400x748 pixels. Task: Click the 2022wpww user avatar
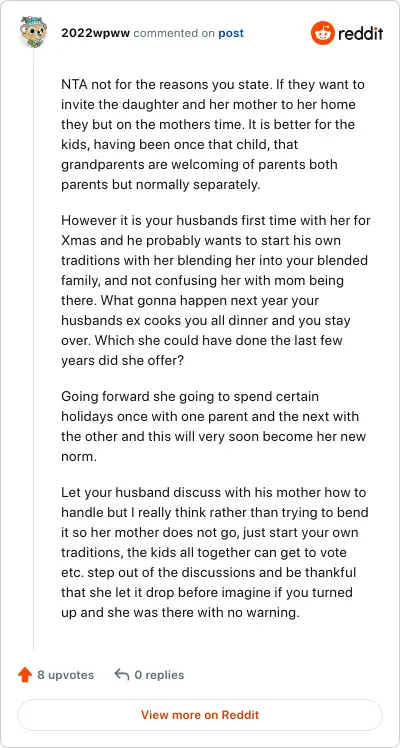point(33,31)
